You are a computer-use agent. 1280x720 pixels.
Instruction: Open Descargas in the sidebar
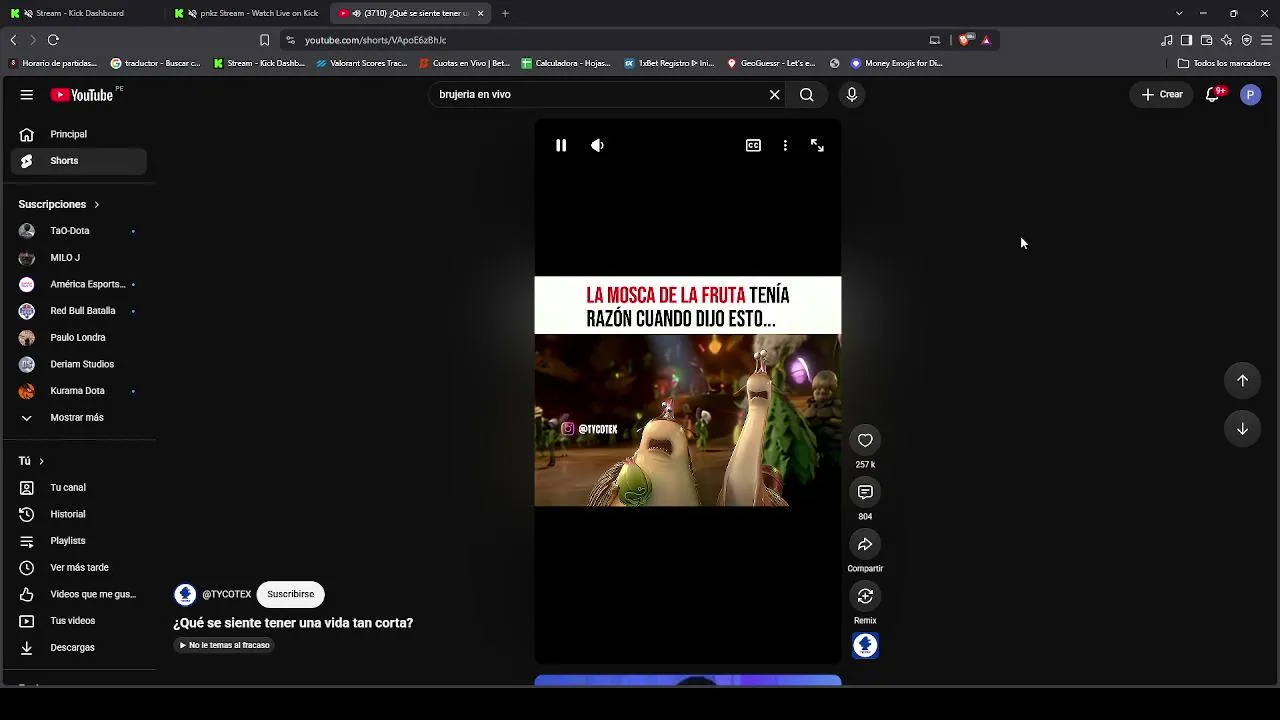(79, 648)
